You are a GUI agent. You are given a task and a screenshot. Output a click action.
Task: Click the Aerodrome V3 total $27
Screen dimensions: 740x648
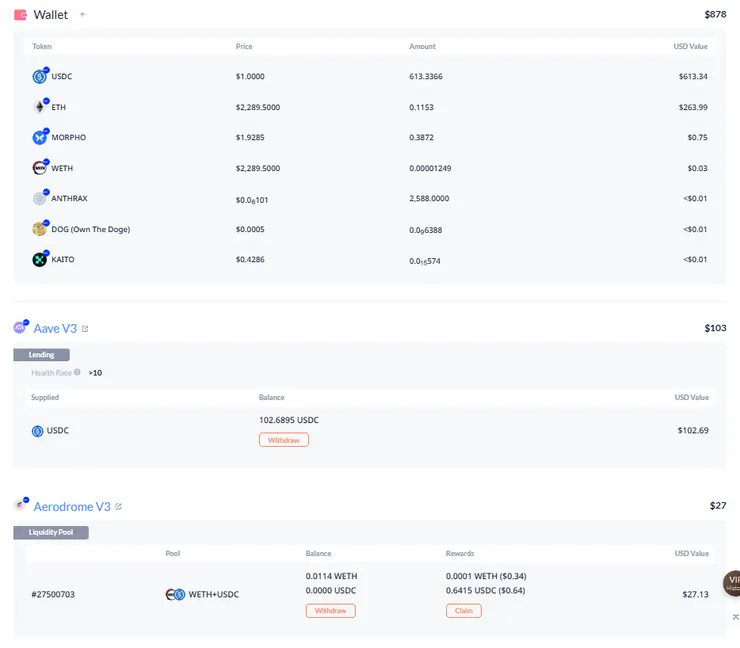click(718, 505)
